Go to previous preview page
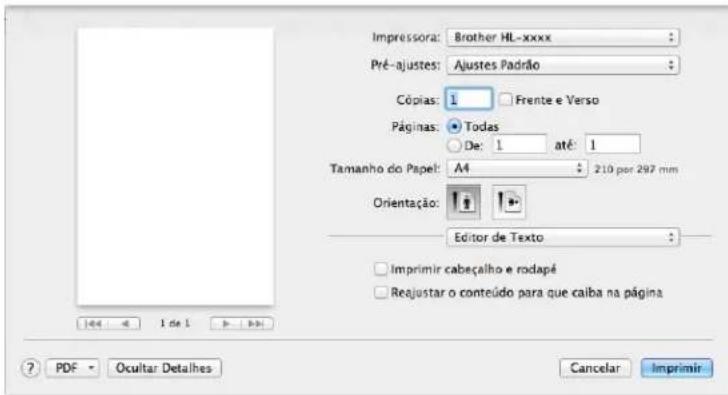This screenshot has height=395, width=728. point(124,324)
